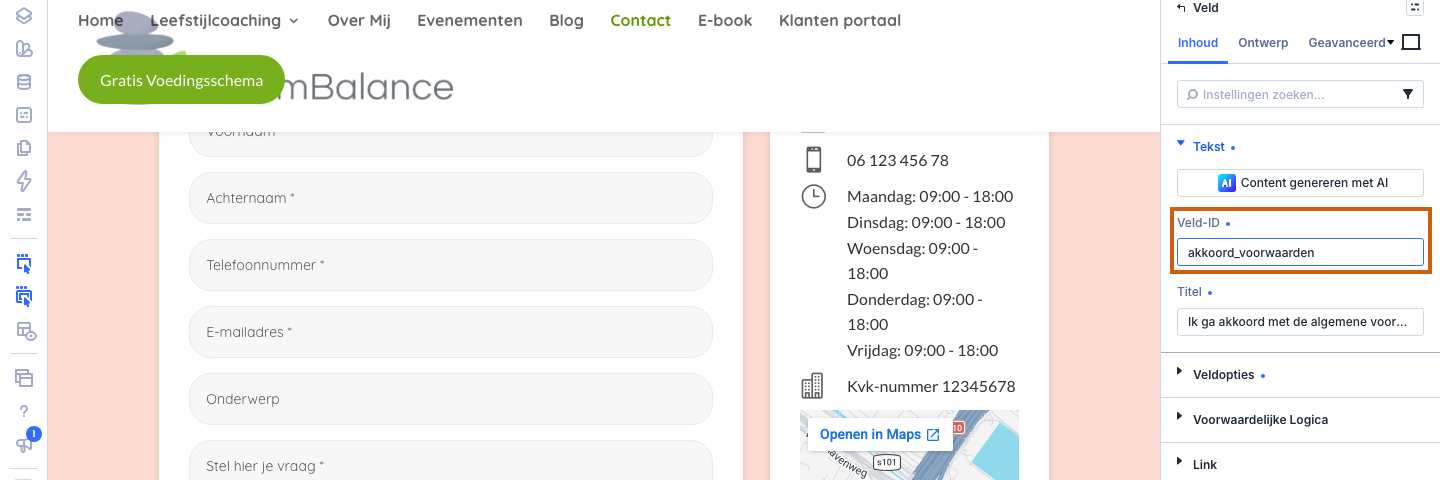
Task: Click the Titel input field
Action: (x=1300, y=322)
